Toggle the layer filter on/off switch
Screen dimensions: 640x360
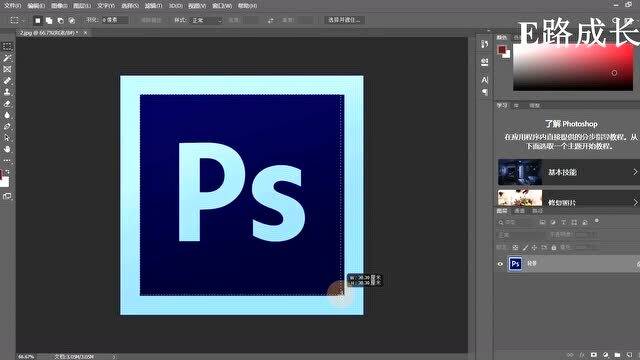coord(597,221)
